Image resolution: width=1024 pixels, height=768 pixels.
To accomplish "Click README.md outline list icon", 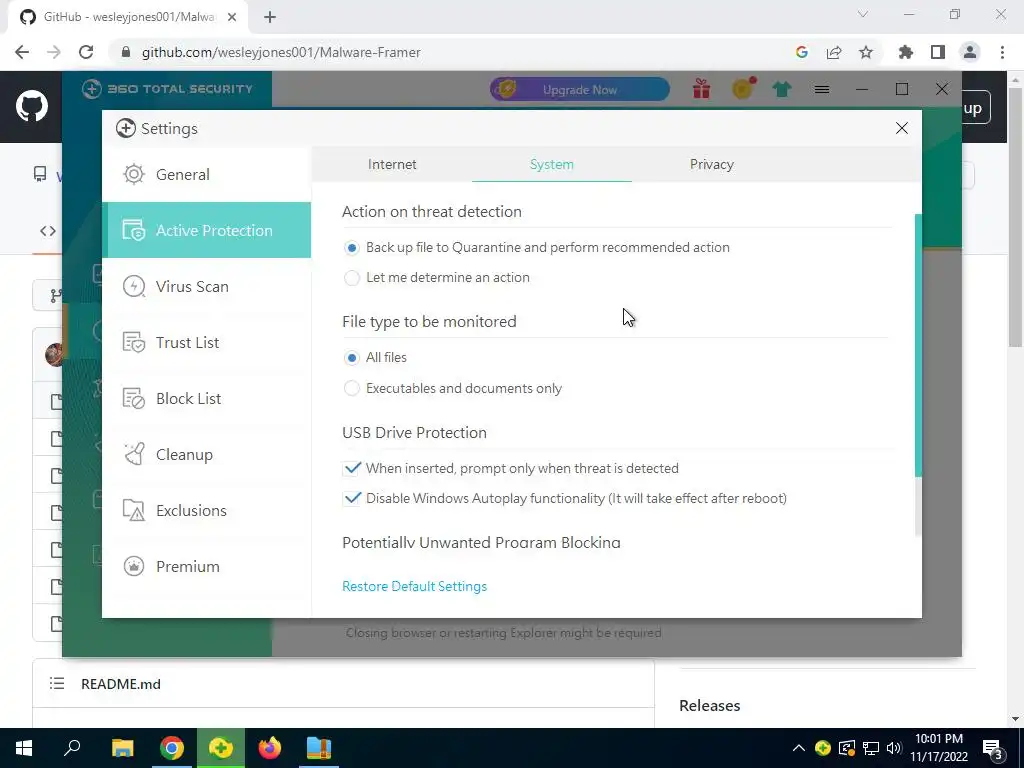I will pos(57,684).
